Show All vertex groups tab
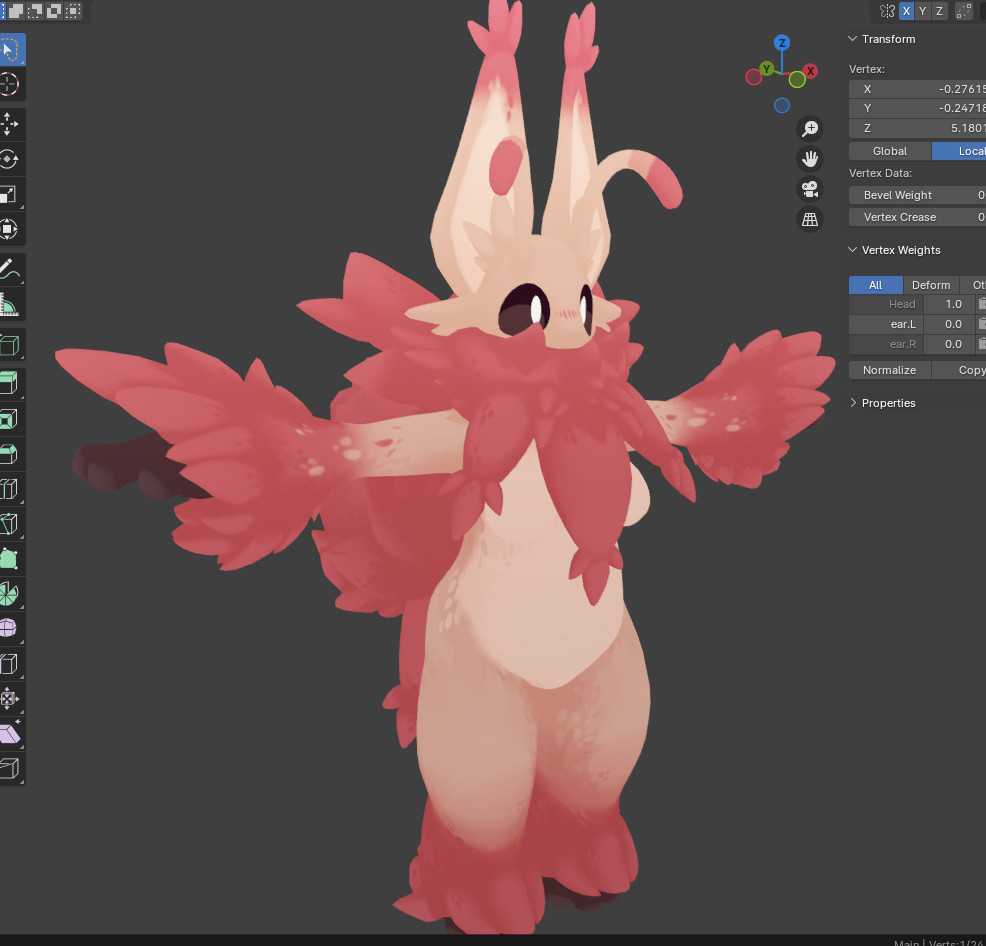Viewport: 986px width, 946px height. pos(875,285)
